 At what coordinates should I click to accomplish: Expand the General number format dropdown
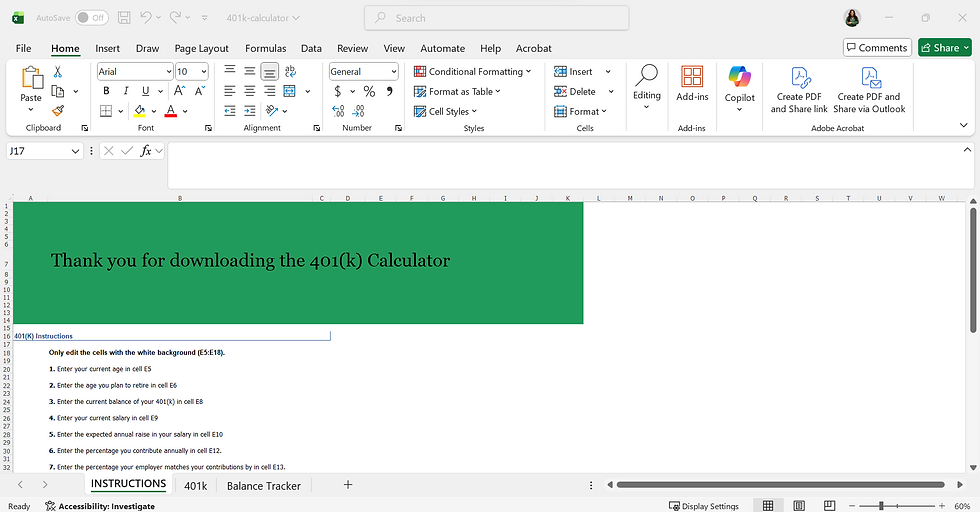coord(393,72)
